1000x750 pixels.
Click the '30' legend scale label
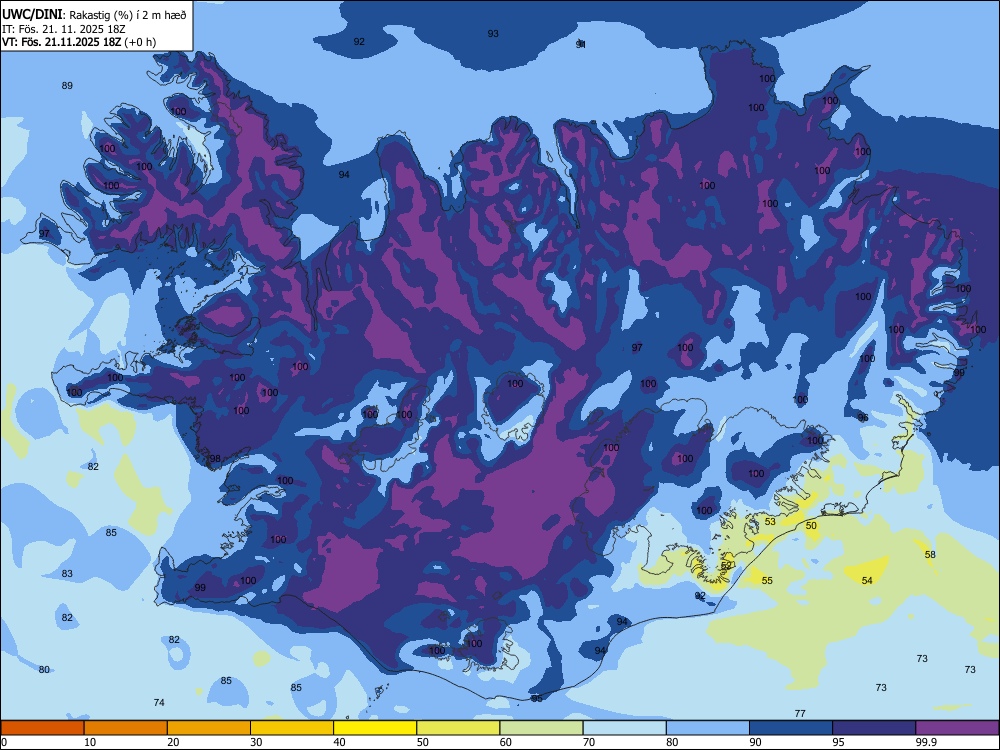point(256,742)
